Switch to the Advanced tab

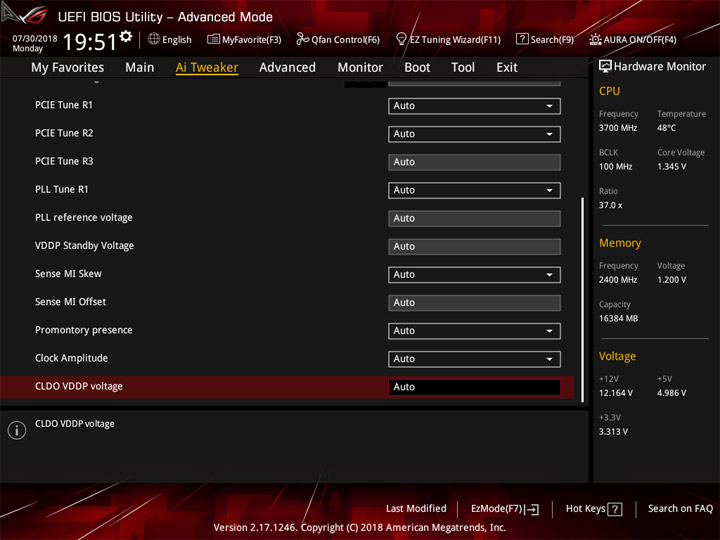coord(287,68)
